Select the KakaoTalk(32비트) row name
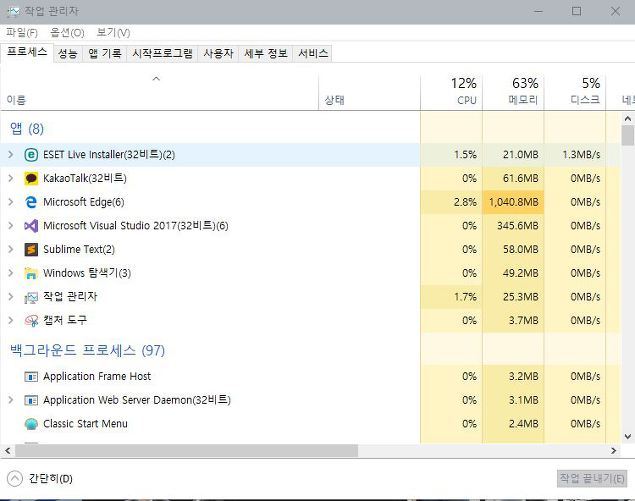 point(85,178)
